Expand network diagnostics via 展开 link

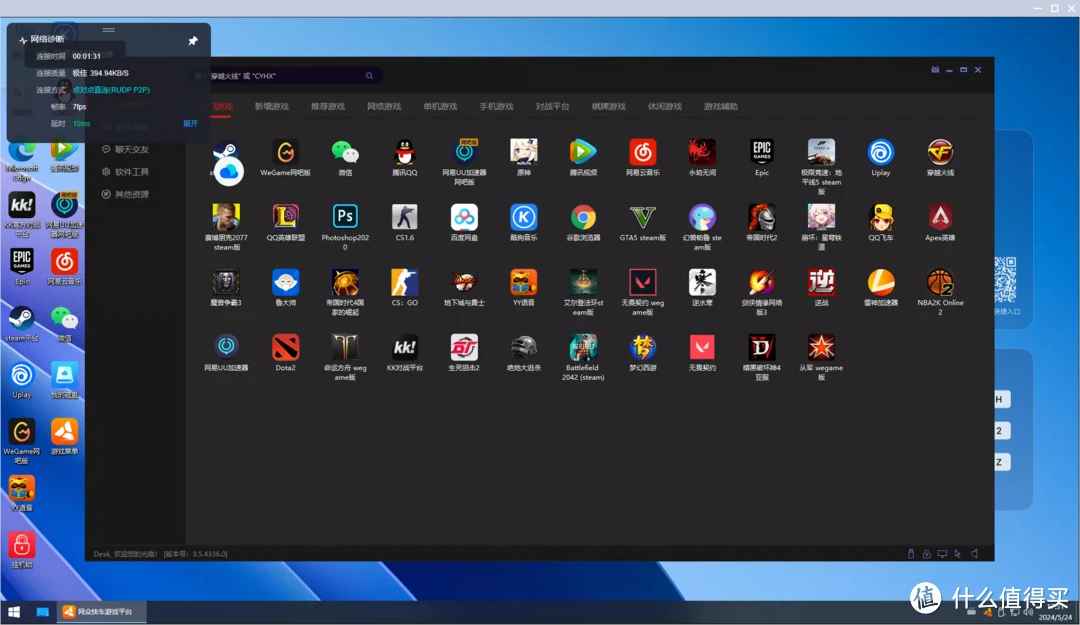coord(190,124)
